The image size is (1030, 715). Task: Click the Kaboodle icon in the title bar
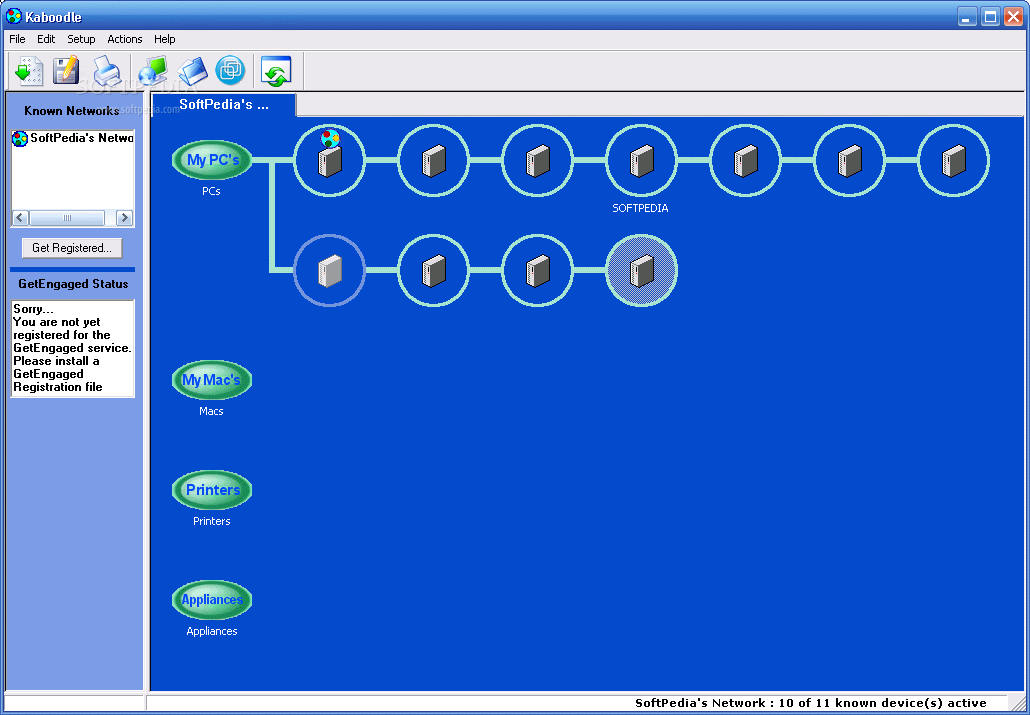pos(14,16)
